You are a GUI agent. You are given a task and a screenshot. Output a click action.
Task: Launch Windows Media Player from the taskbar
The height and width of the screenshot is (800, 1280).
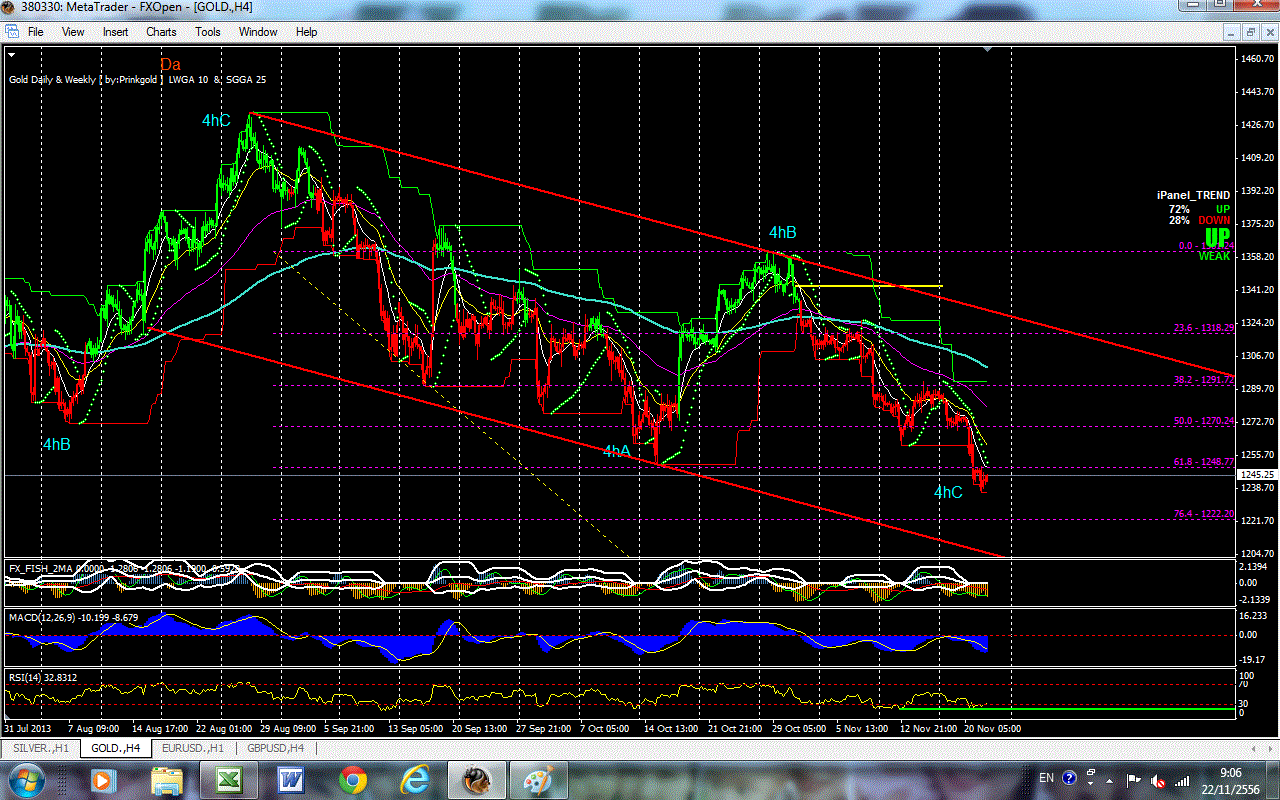[x=102, y=779]
